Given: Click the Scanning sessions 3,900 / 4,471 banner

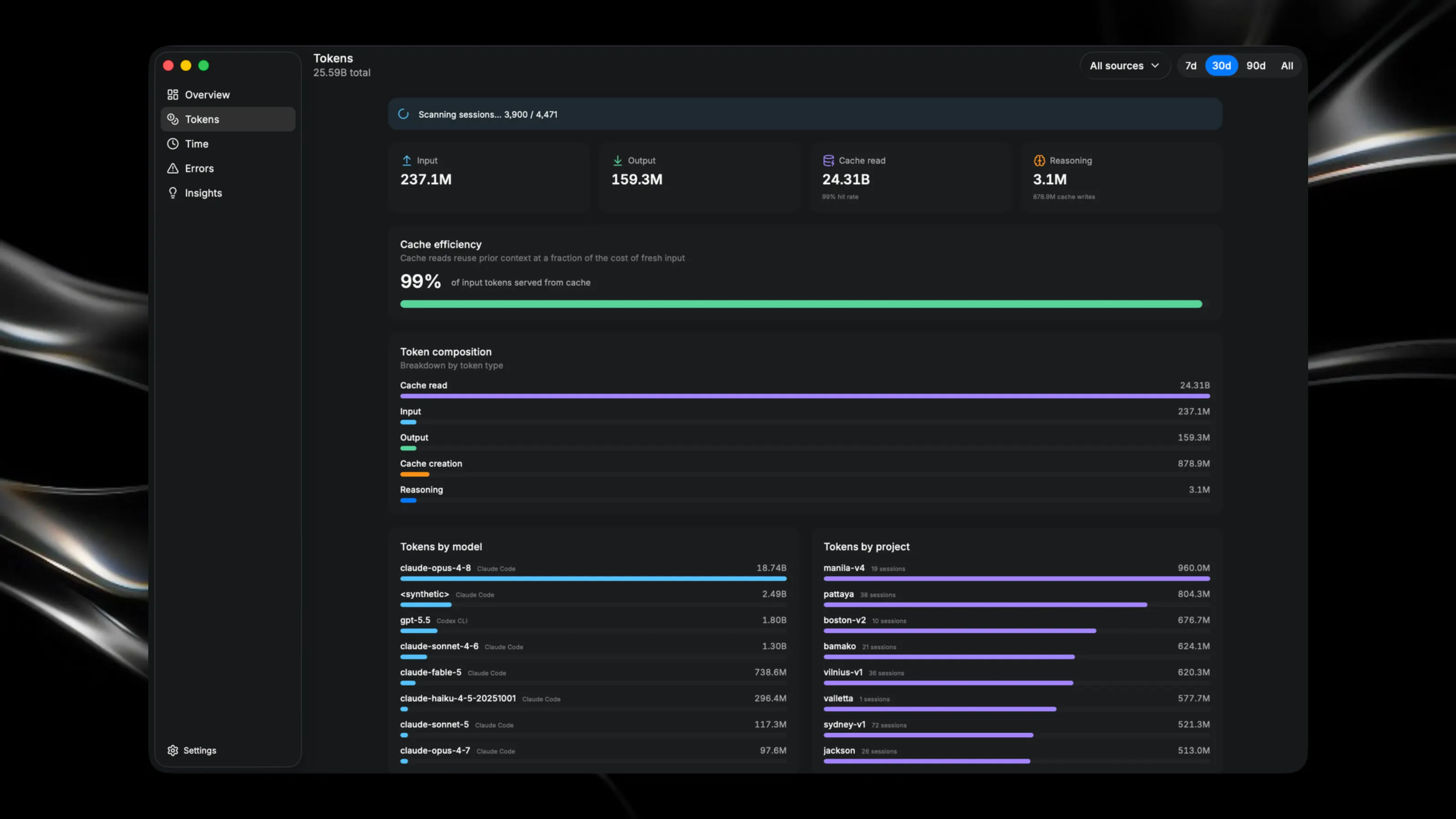Looking at the screenshot, I should [x=805, y=114].
